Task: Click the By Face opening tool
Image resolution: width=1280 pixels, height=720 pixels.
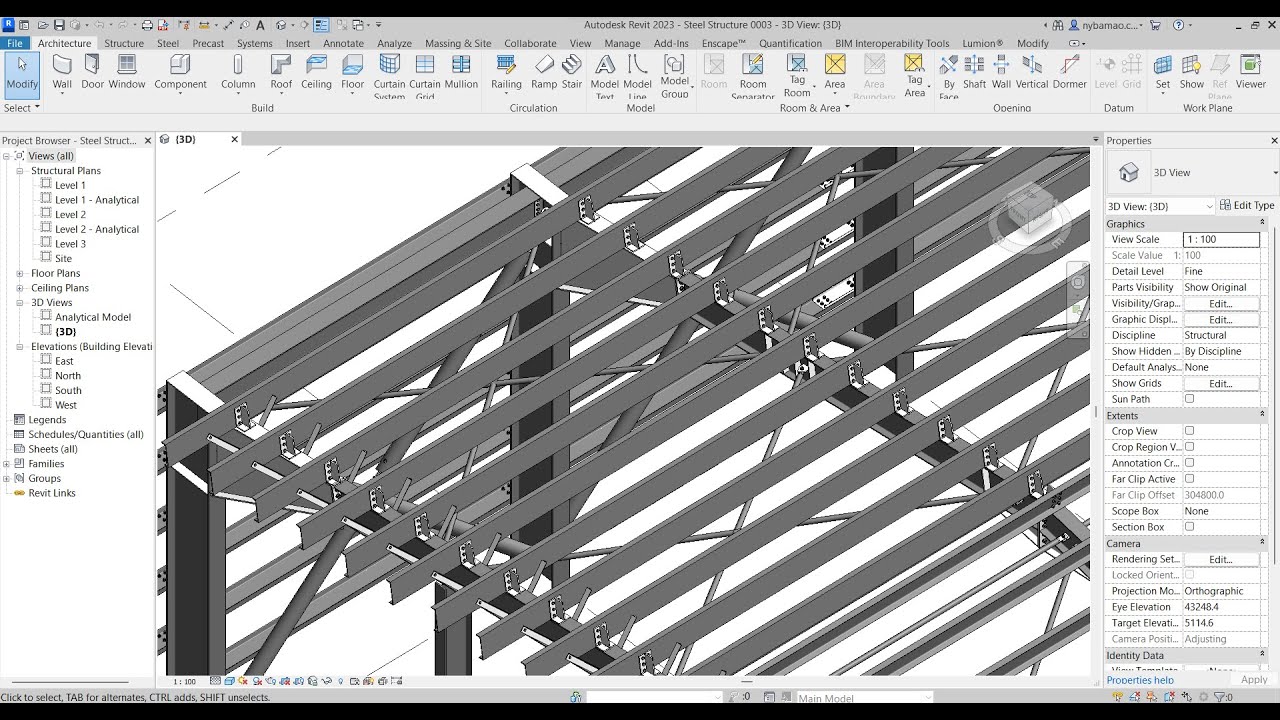Action: [949, 77]
